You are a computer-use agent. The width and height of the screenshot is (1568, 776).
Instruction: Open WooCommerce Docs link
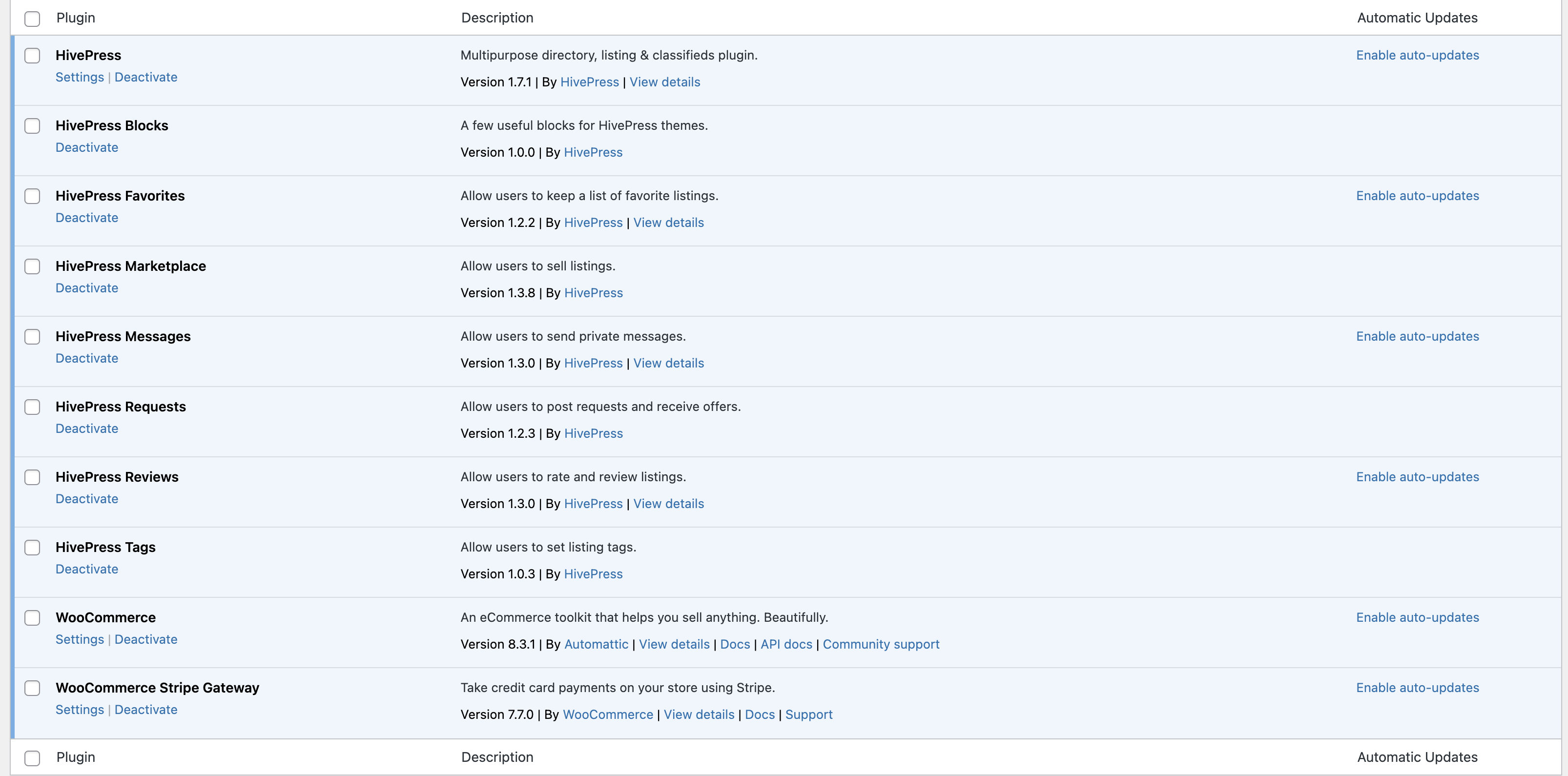735,645
